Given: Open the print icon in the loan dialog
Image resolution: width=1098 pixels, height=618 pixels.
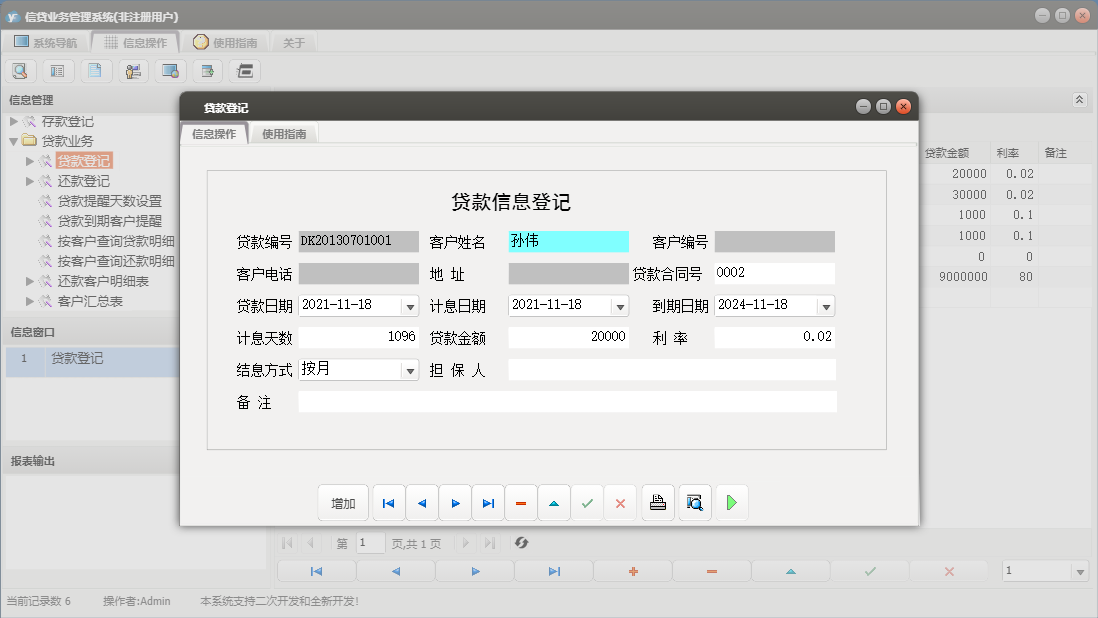Looking at the screenshot, I should pyautogui.click(x=657, y=503).
